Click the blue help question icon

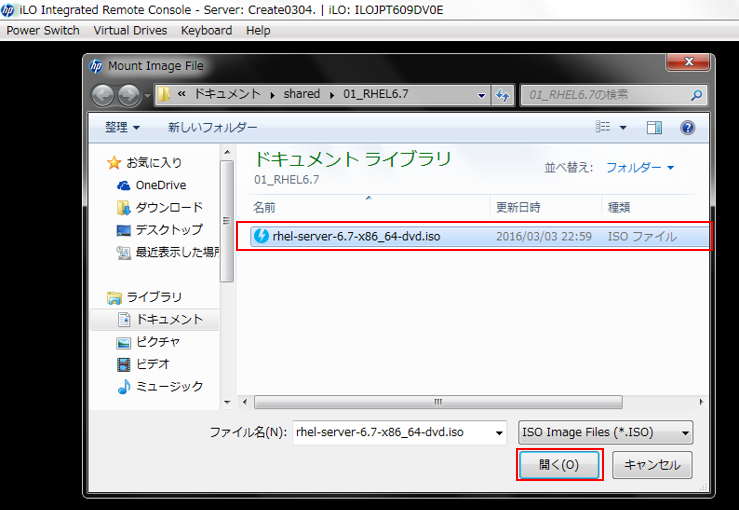coord(688,127)
